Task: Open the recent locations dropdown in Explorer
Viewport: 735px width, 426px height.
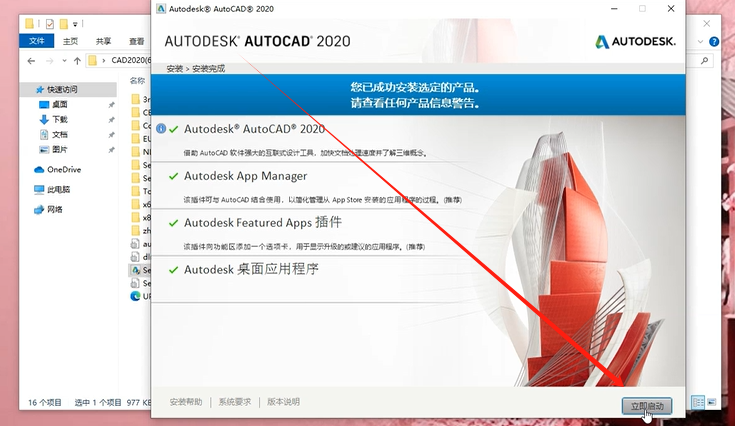Action: click(64, 60)
